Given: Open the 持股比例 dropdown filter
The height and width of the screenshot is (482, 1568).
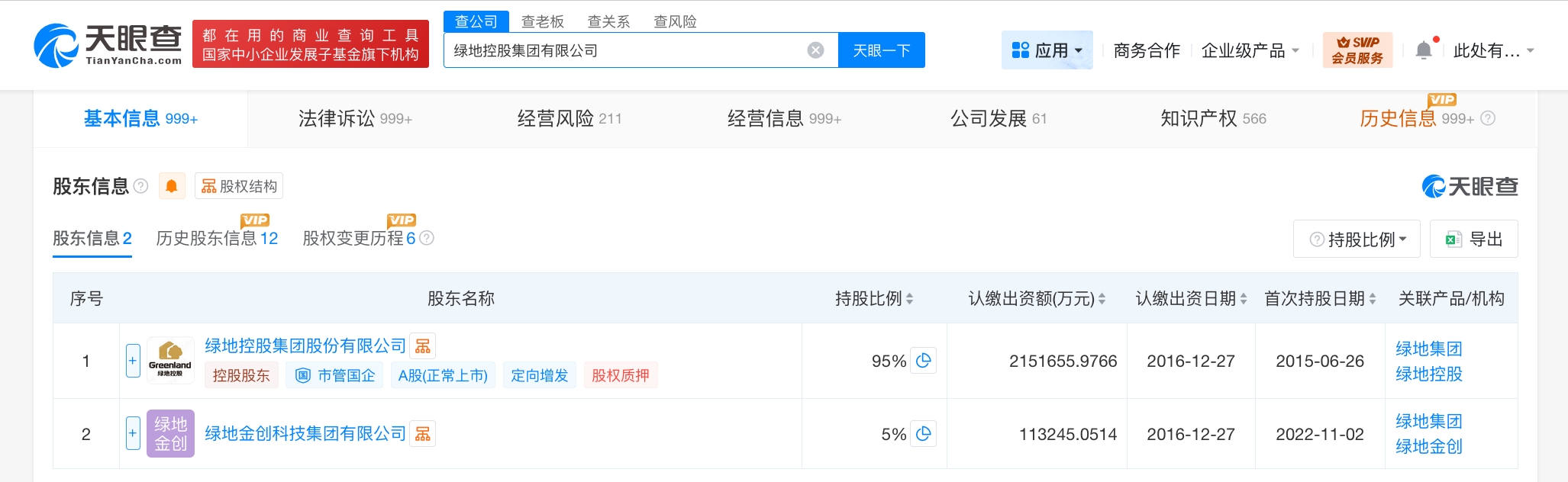Looking at the screenshot, I should coord(1357,239).
